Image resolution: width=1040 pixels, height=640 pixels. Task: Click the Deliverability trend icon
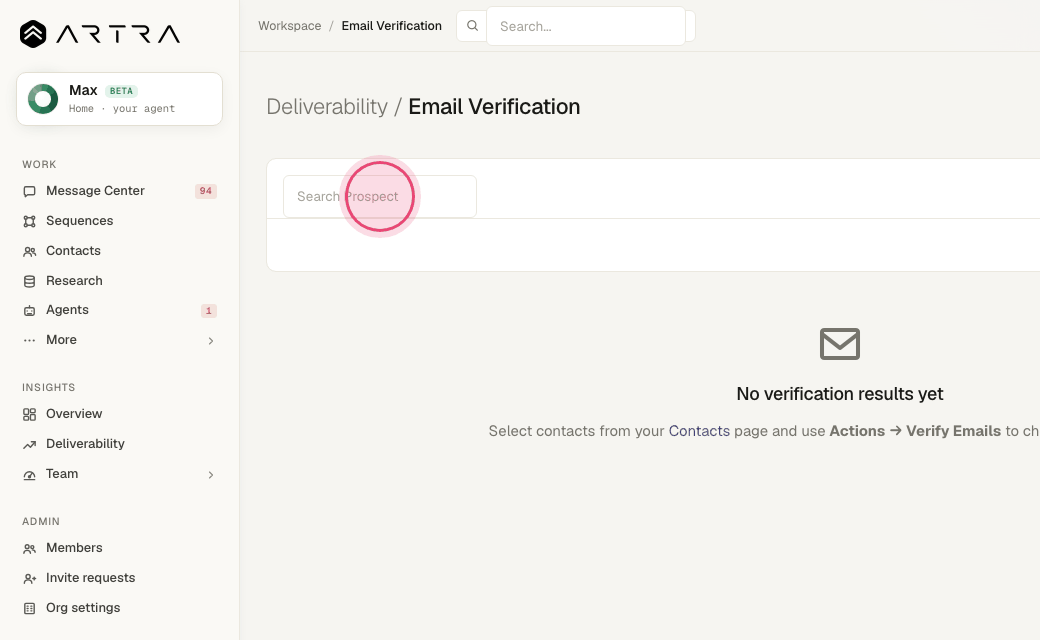(x=29, y=444)
